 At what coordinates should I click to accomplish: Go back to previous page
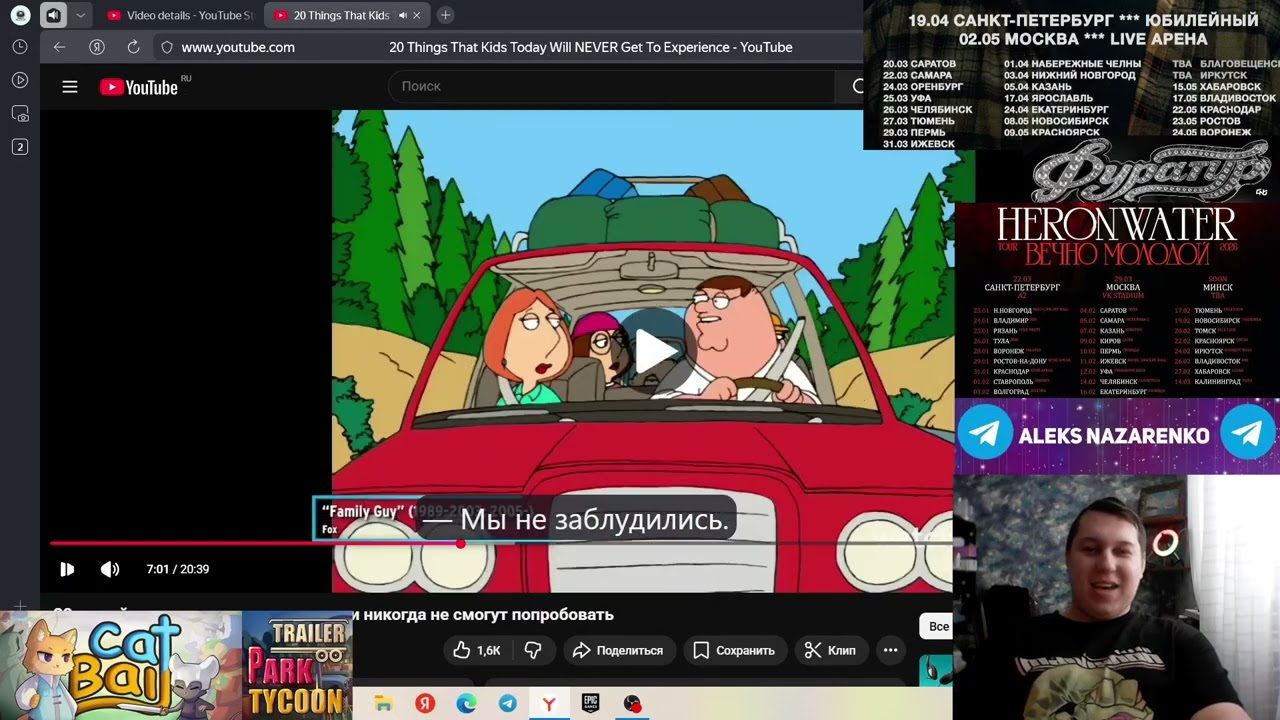pos(59,47)
